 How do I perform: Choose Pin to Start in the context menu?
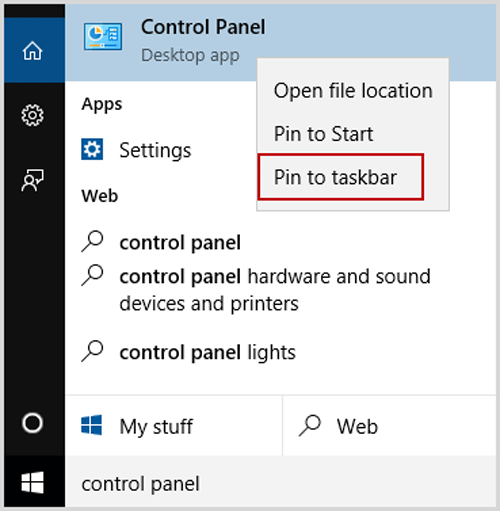[x=353, y=134]
